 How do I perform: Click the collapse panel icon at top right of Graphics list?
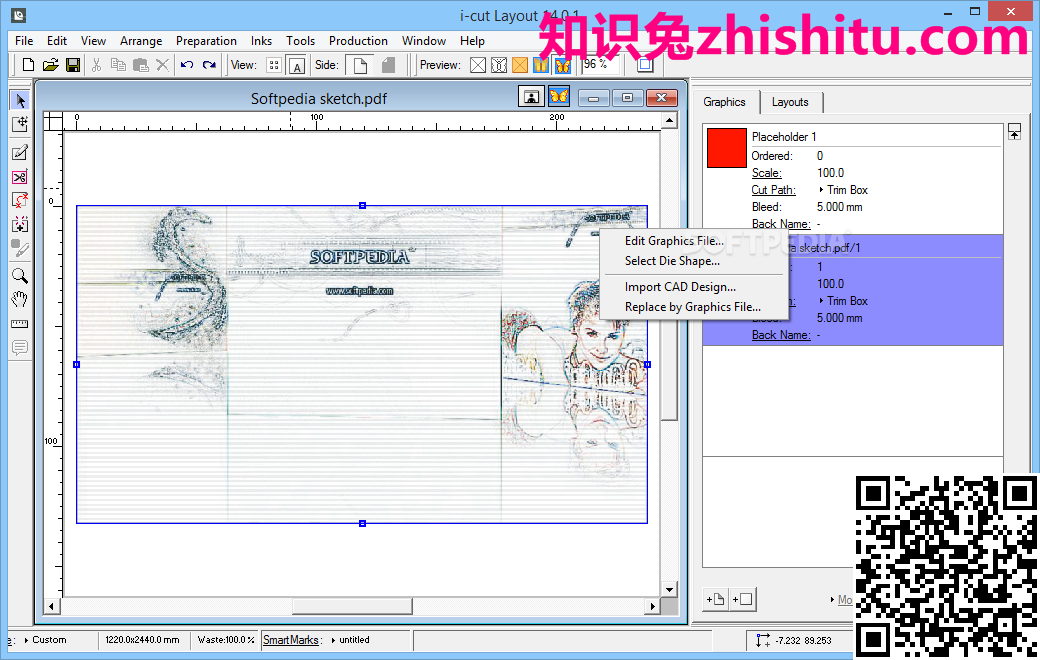click(1014, 131)
